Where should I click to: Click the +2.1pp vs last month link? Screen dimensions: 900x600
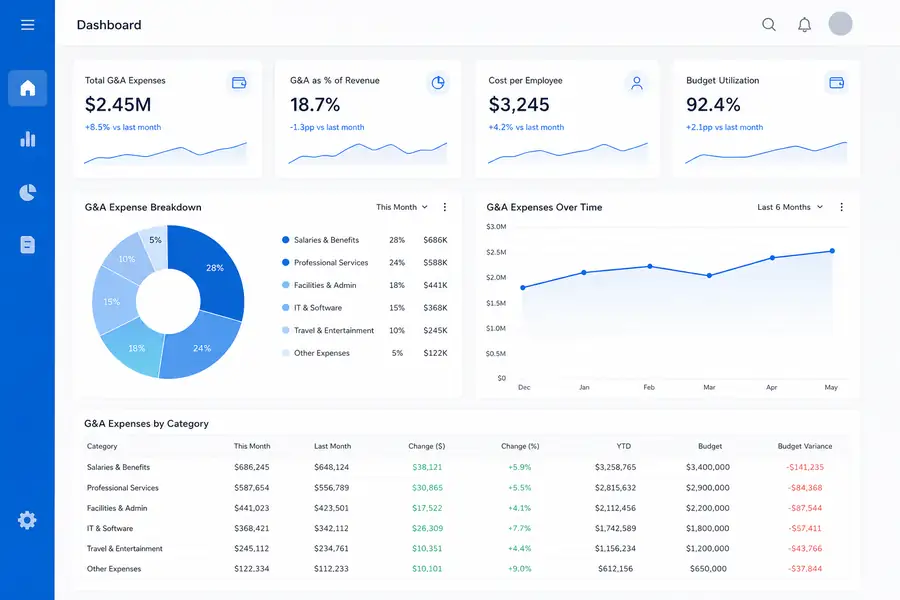[724, 127]
